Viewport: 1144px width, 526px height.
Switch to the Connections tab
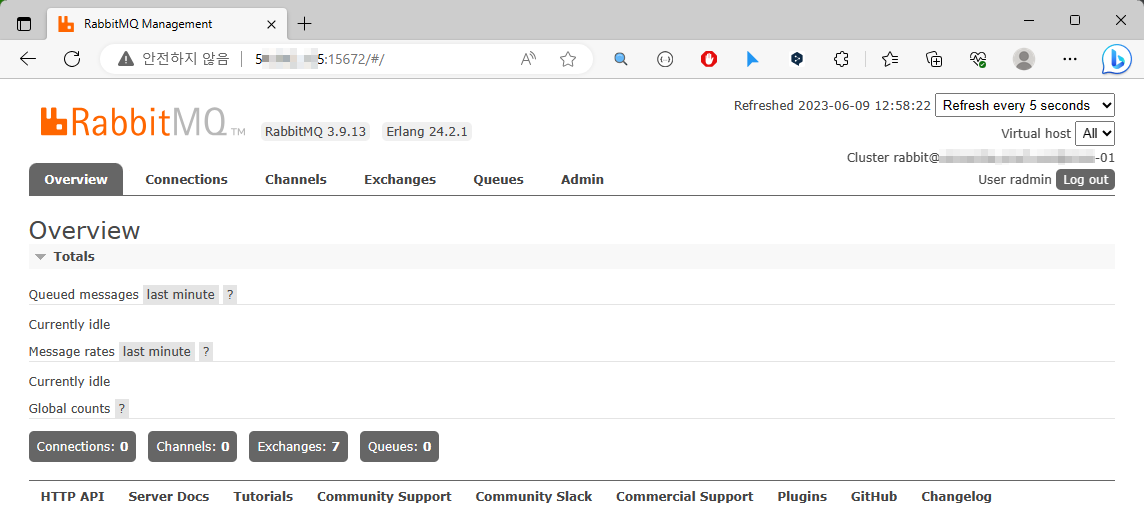(x=186, y=179)
